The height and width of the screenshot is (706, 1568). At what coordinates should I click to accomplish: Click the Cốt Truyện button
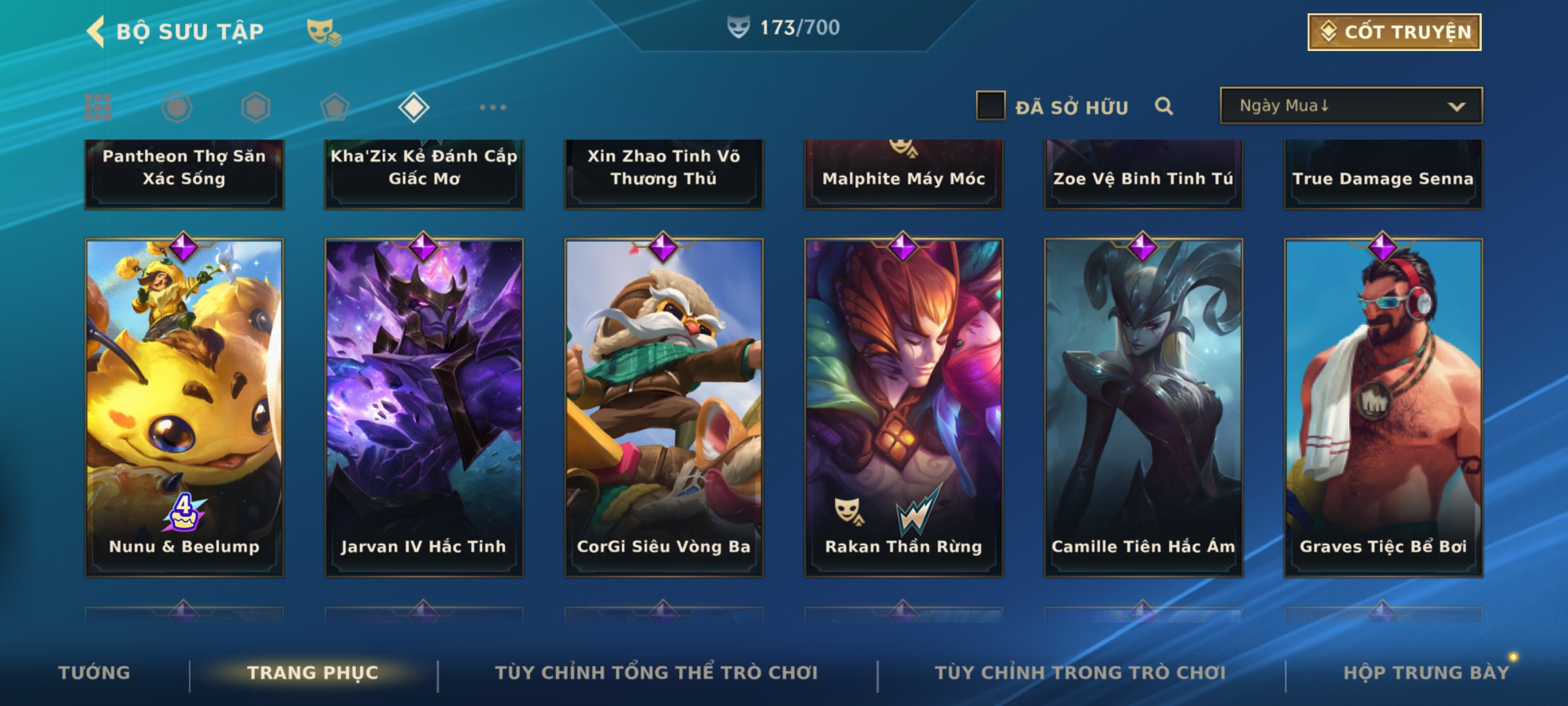point(1394,32)
